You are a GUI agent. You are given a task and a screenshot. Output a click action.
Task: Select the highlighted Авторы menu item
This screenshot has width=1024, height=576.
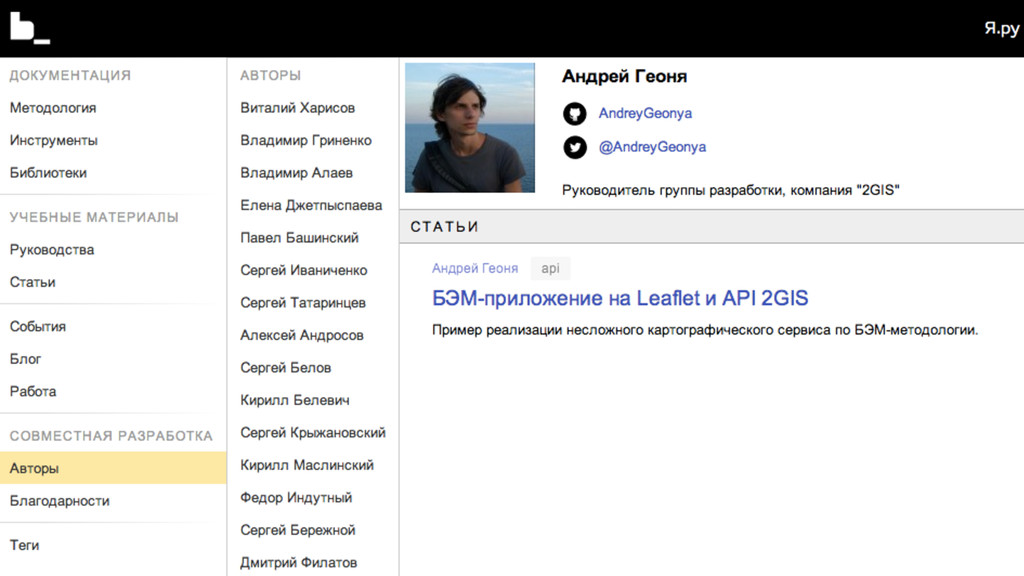point(113,468)
